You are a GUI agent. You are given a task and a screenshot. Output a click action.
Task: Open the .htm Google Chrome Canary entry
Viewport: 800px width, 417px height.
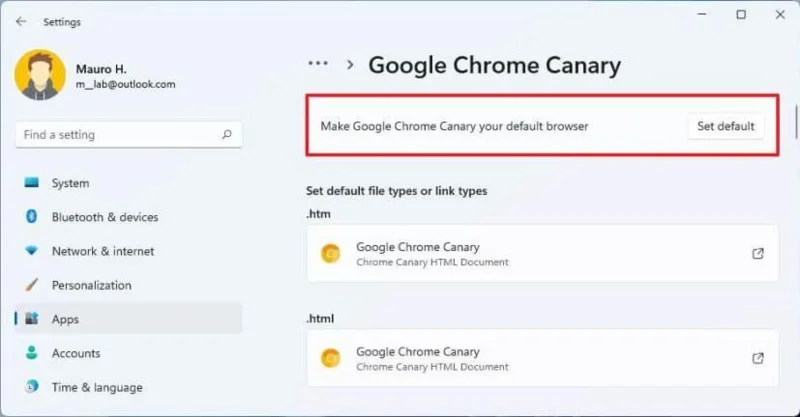[x=543, y=254]
